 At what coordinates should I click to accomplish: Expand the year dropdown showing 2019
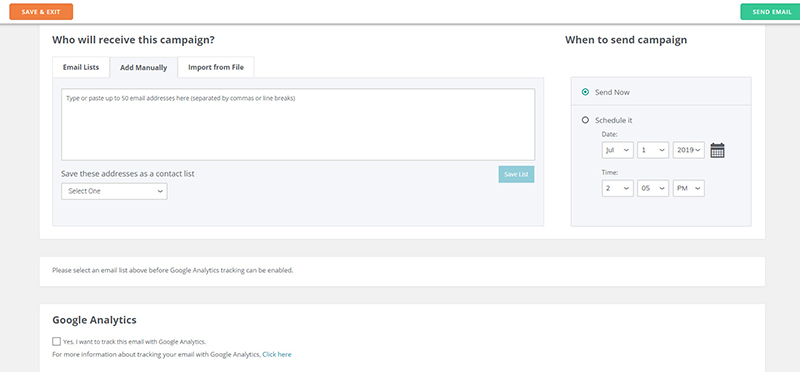pos(689,150)
